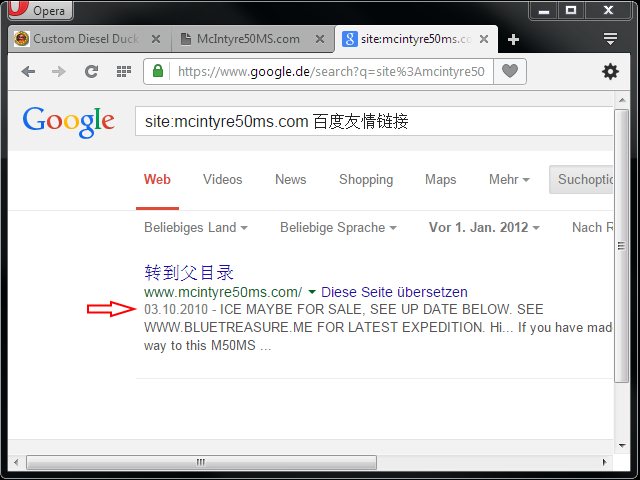Click the horizontal scrollbar left arrow
Image resolution: width=640 pixels, height=480 pixels.
(16, 462)
